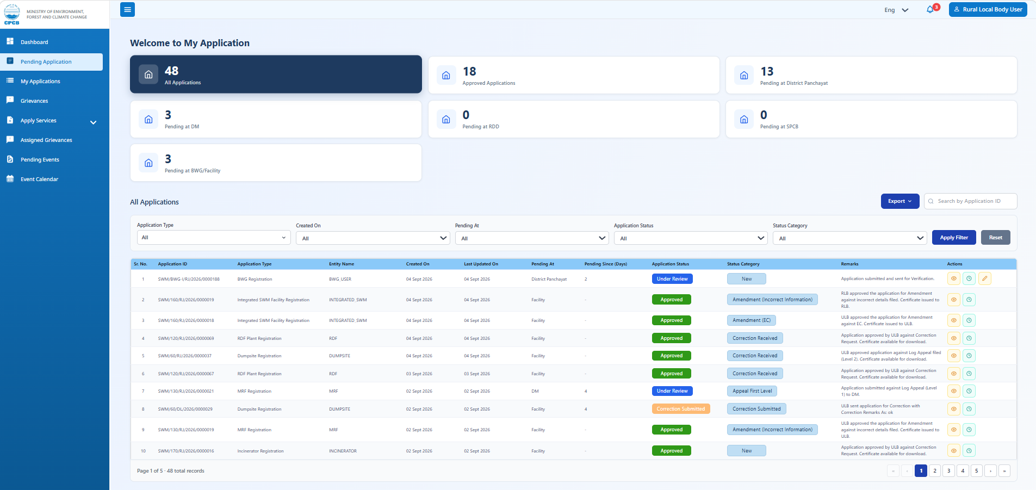Open history clock icon for SWM/60/RJ/2026/0000037
Image resolution: width=1036 pixels, height=490 pixels.
point(969,356)
